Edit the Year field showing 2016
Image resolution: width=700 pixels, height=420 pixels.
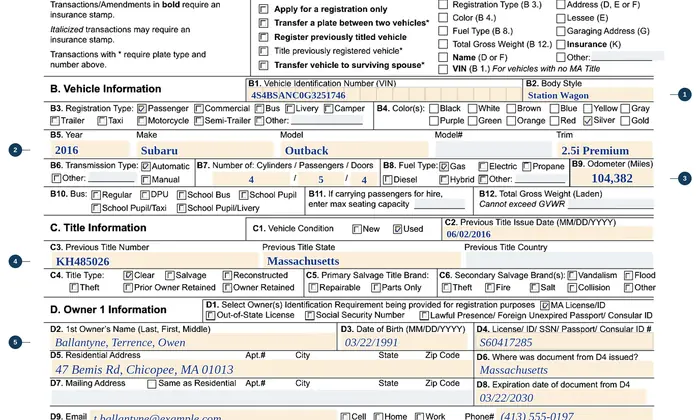coord(90,150)
